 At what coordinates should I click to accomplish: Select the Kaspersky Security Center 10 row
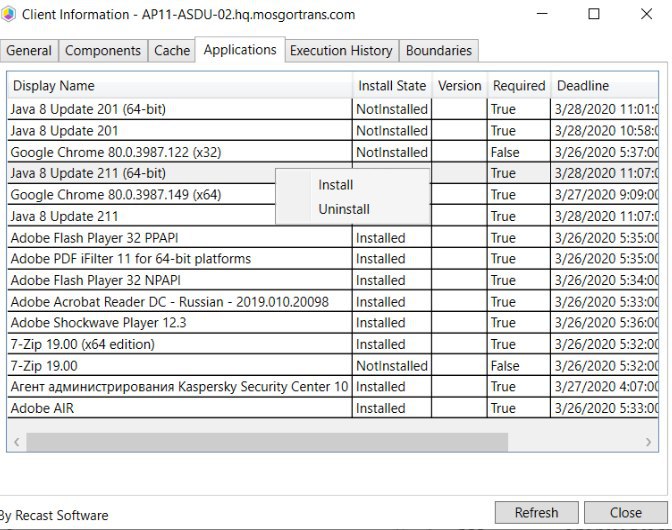(333, 386)
